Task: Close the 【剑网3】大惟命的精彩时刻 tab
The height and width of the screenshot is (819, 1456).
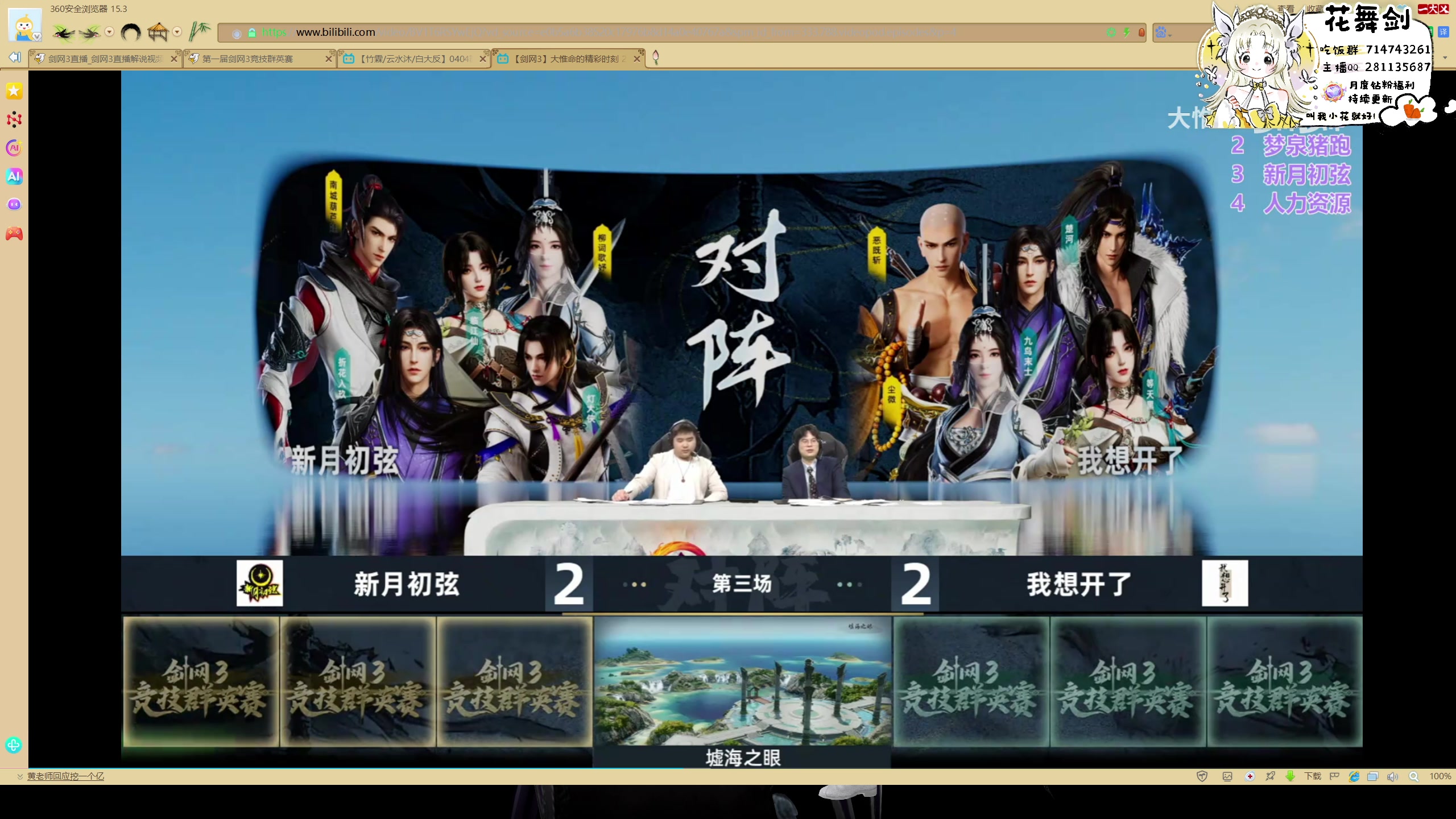Action: (x=638, y=59)
